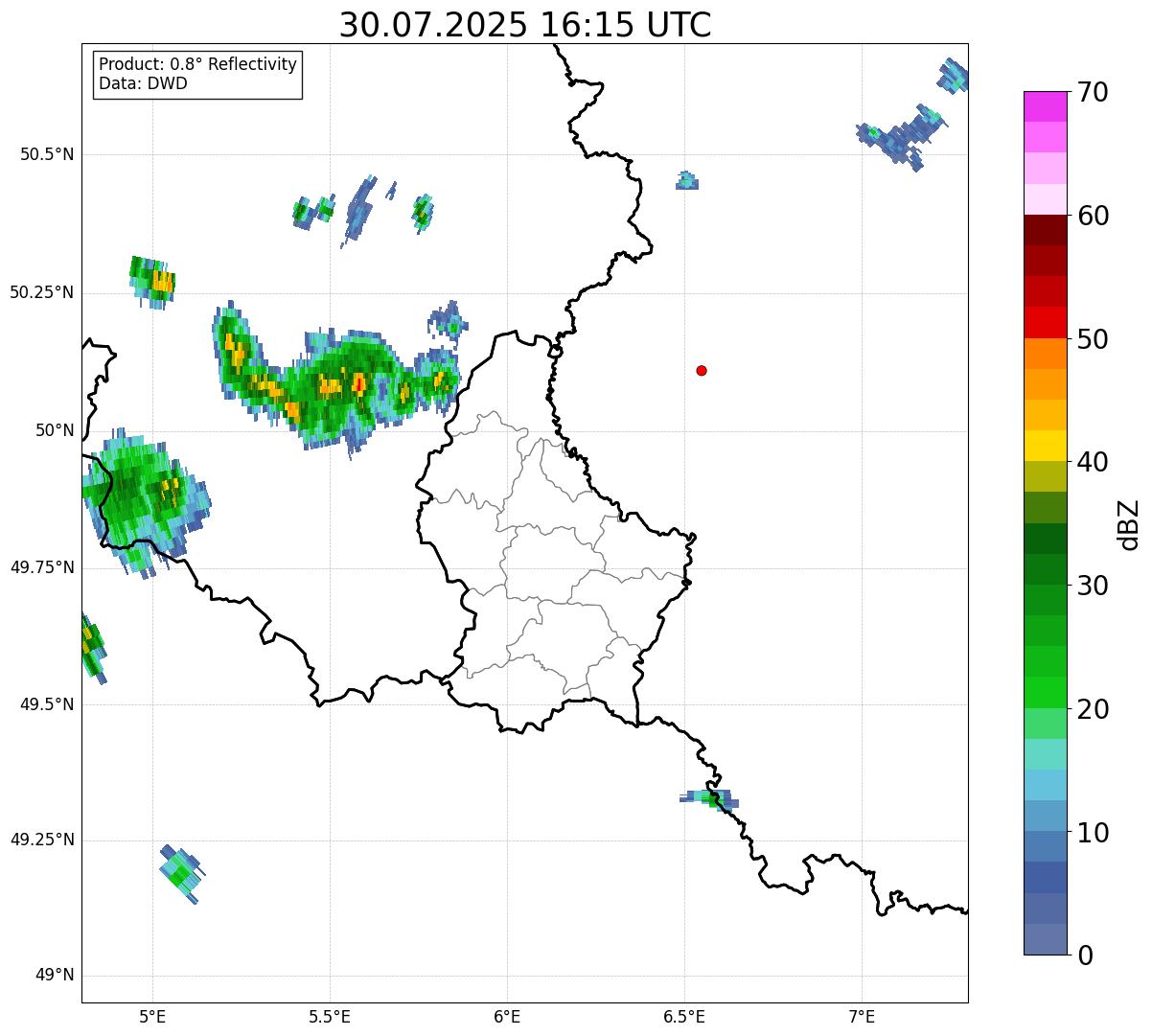Click the 7°E longitude label
Screen dimensions: 1152x1036
(862, 1016)
